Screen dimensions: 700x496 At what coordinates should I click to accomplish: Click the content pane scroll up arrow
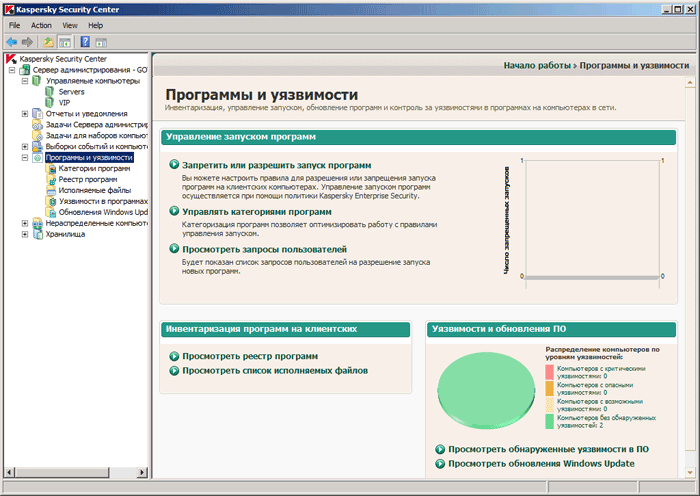[690, 82]
